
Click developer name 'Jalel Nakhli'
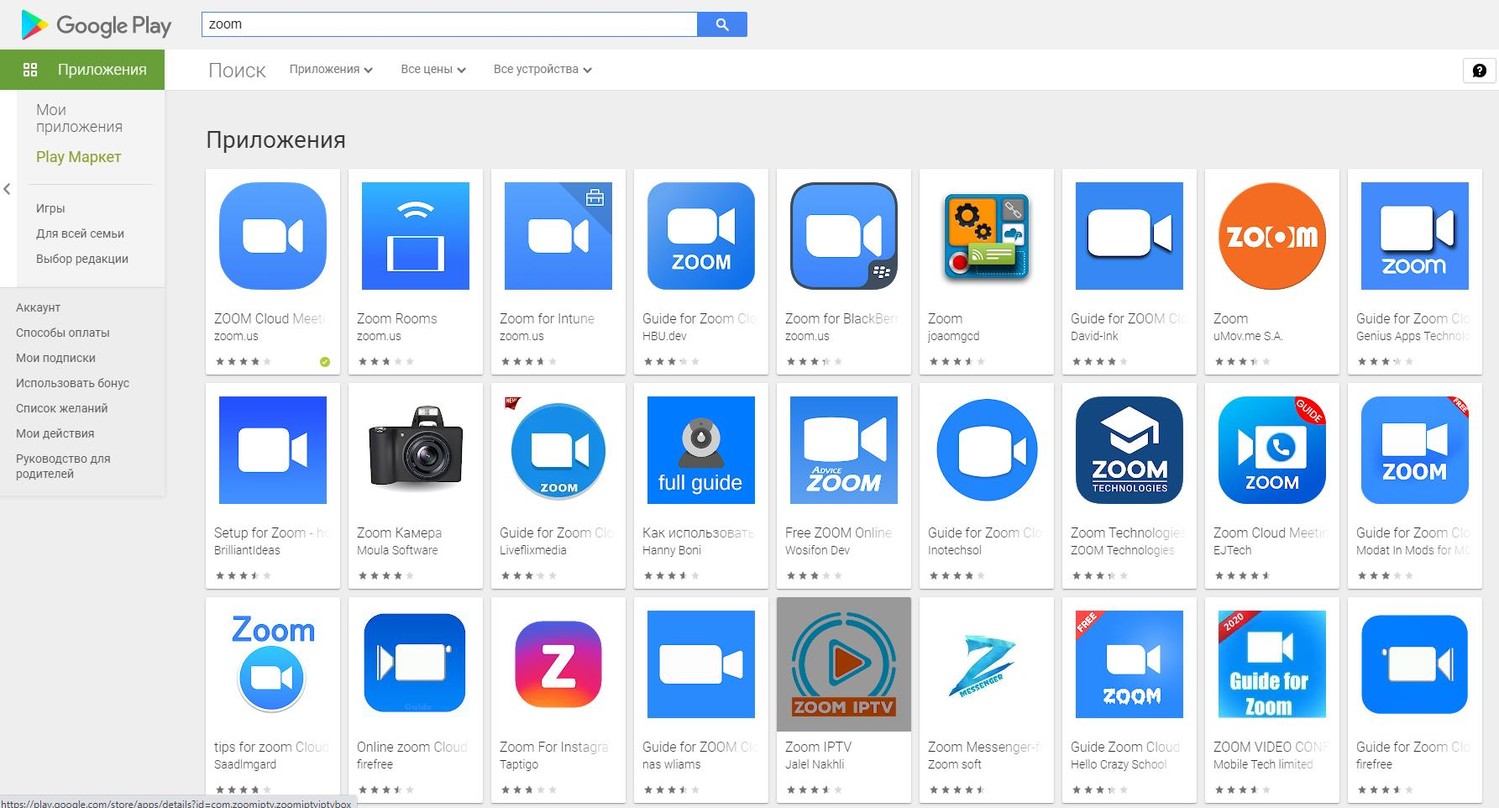click(x=814, y=764)
